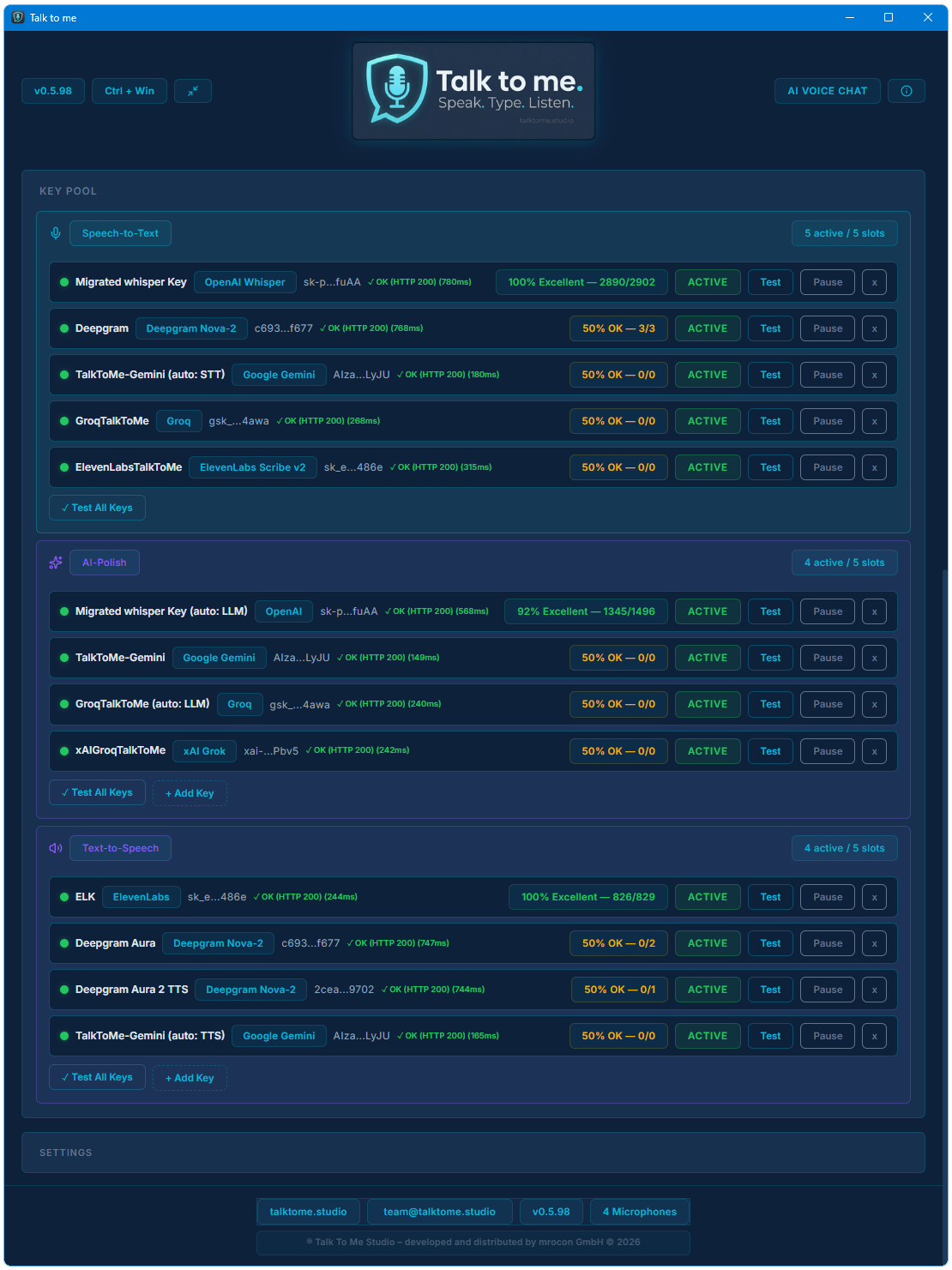Image resolution: width=952 pixels, height=1270 pixels.
Task: Click the v0.5.98 version button at top
Action: (x=53, y=91)
